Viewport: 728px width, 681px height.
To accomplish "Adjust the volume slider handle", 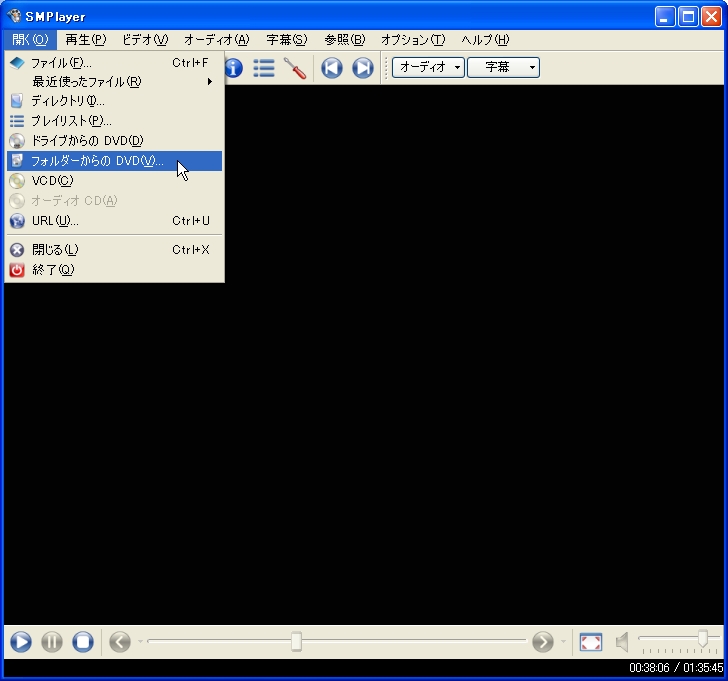I will [x=703, y=638].
